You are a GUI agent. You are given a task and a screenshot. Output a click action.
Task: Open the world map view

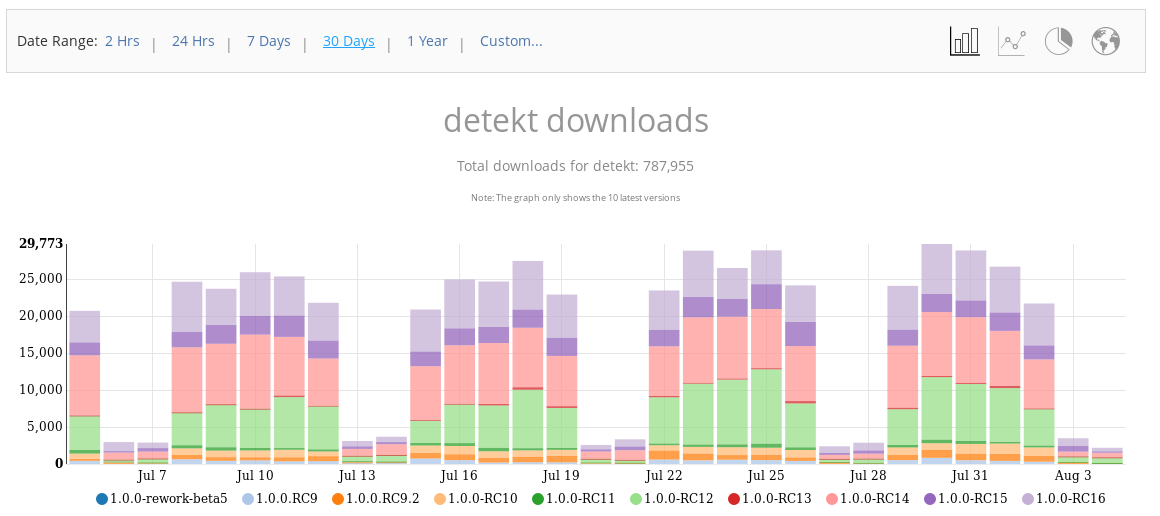(1105, 41)
